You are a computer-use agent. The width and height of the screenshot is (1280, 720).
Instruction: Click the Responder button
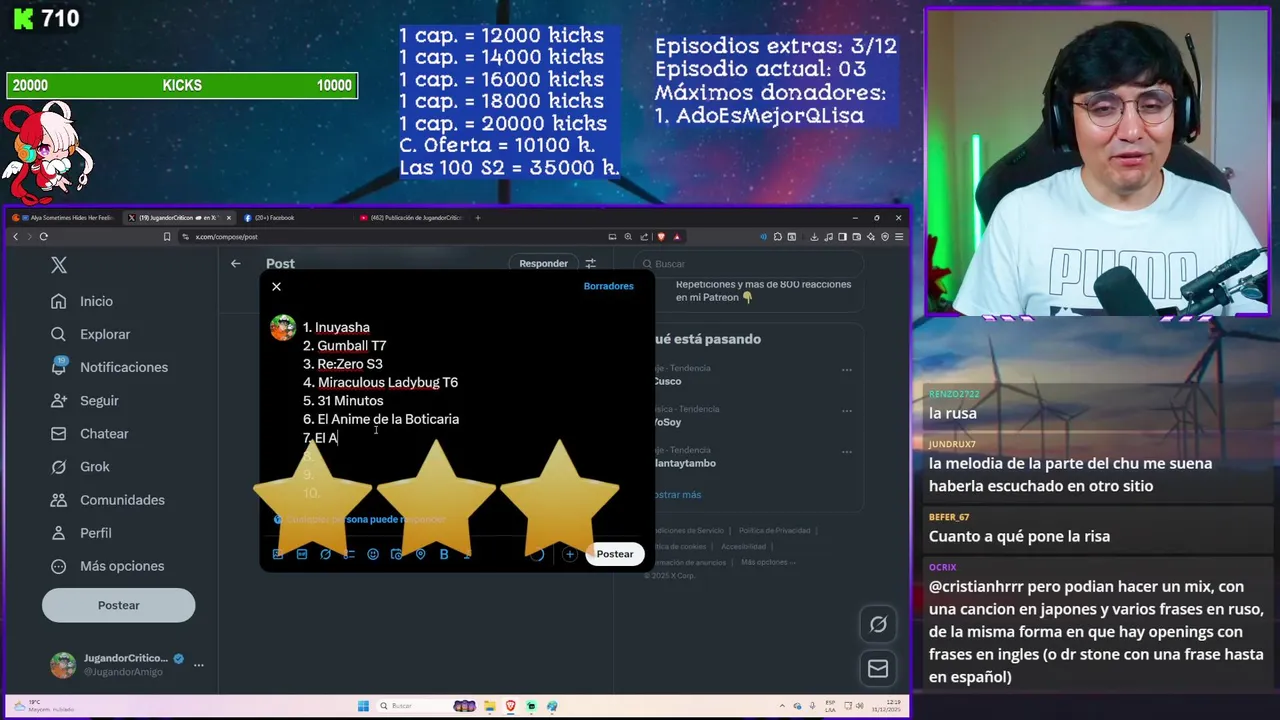pos(543,263)
